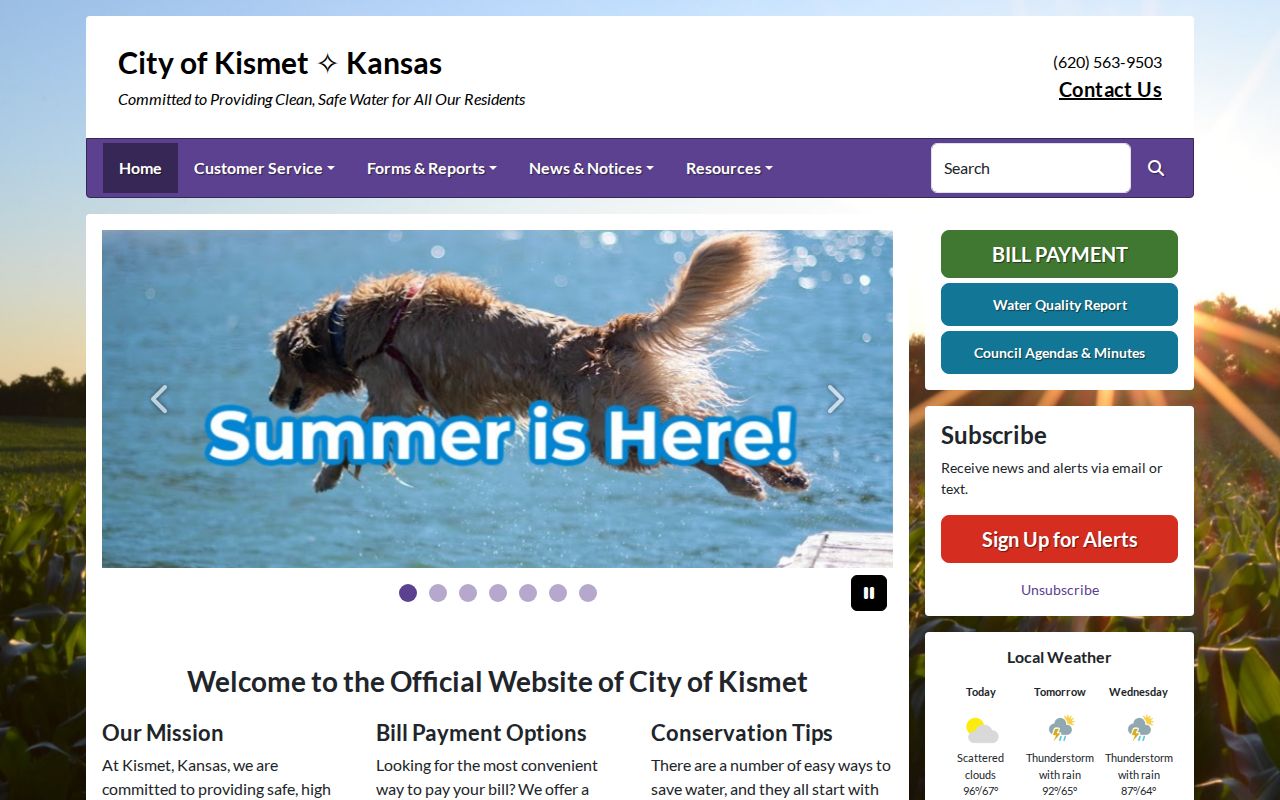
Task: Open the News & Notices dropdown
Action: (x=591, y=168)
